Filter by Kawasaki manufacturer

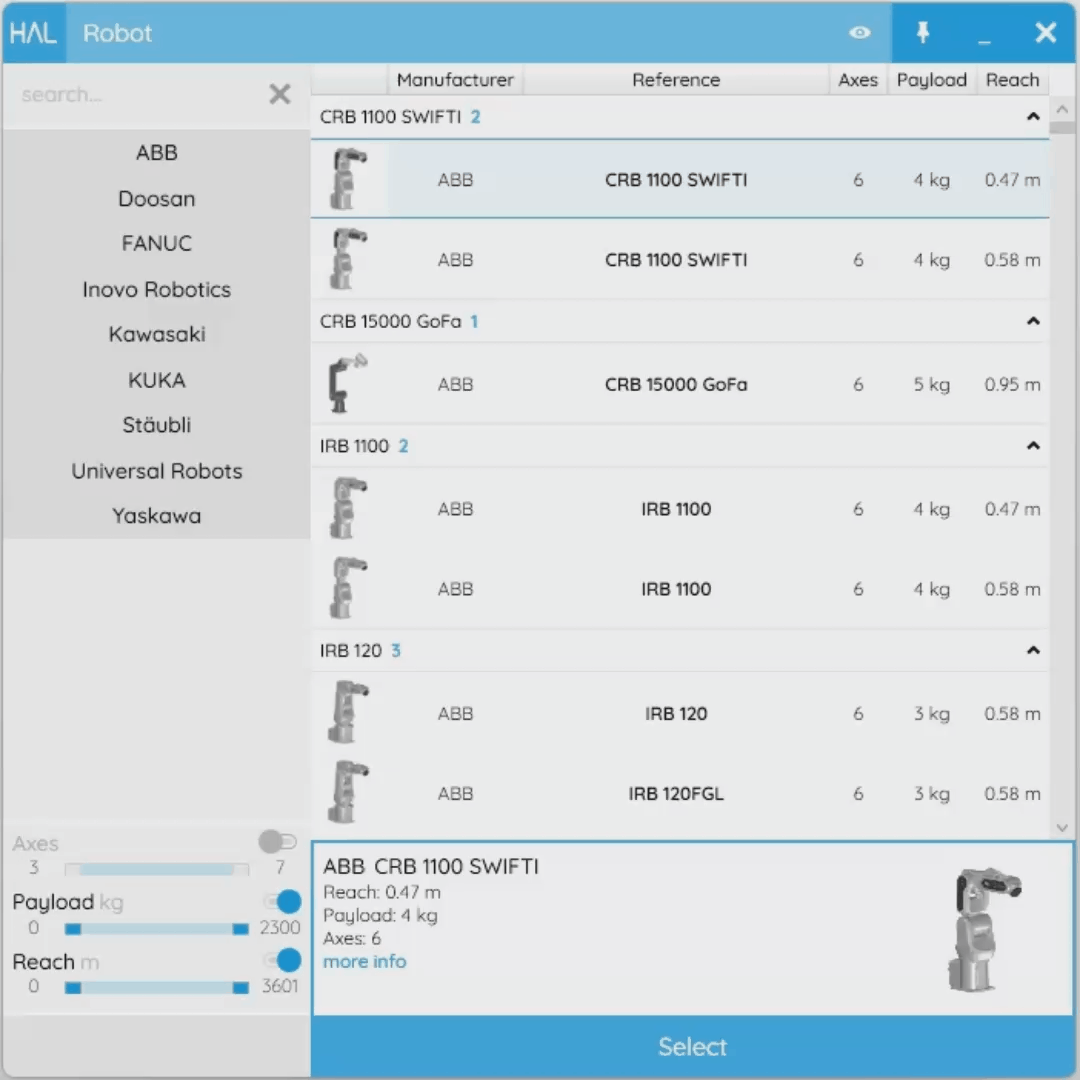[156, 334]
